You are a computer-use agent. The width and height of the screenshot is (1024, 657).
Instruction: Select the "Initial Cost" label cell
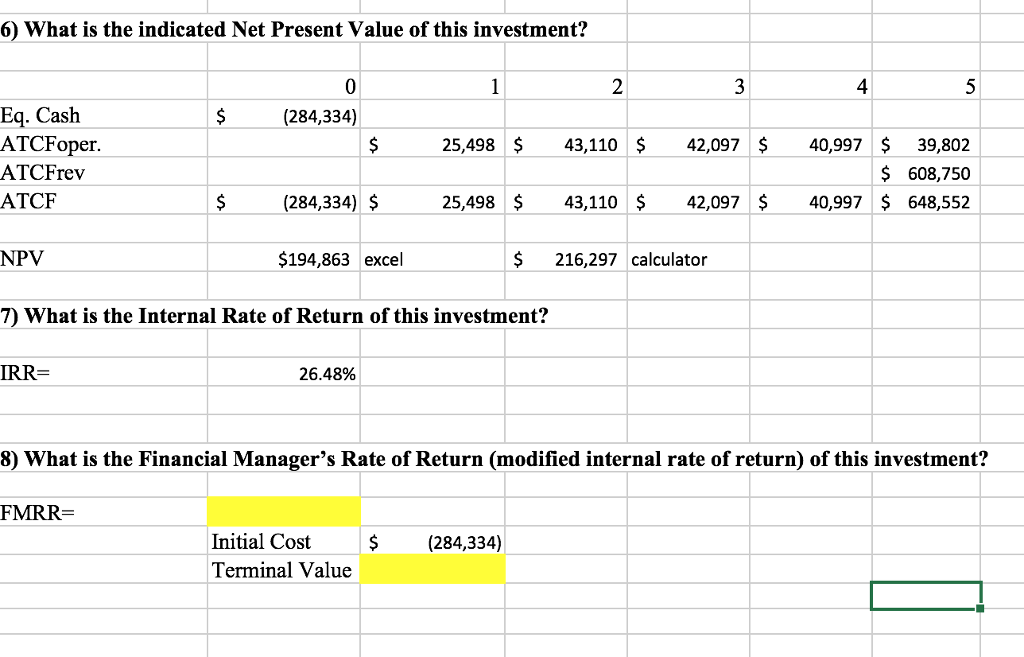click(x=262, y=542)
